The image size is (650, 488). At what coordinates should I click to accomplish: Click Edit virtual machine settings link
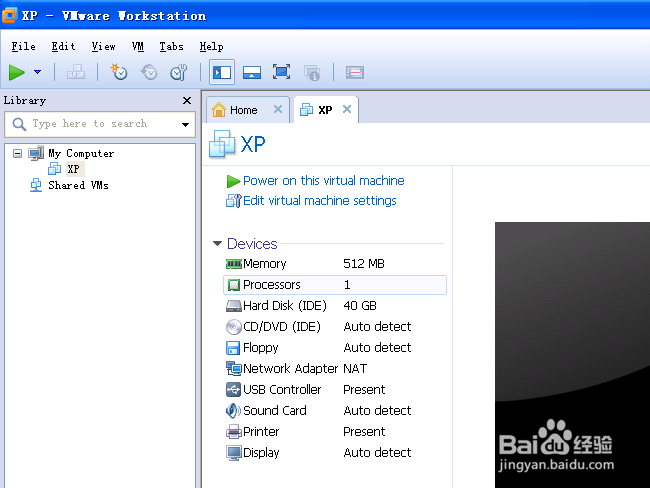(320, 201)
